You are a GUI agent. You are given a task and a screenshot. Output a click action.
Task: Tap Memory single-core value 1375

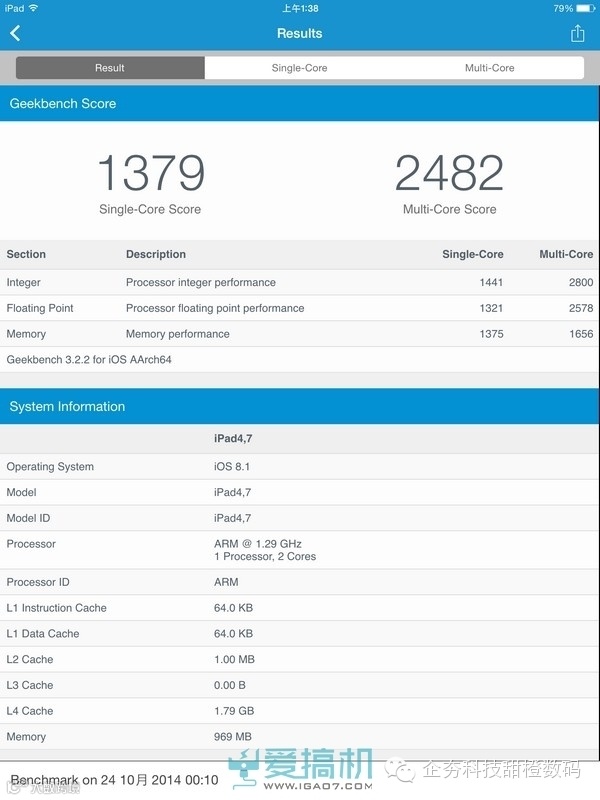point(491,334)
